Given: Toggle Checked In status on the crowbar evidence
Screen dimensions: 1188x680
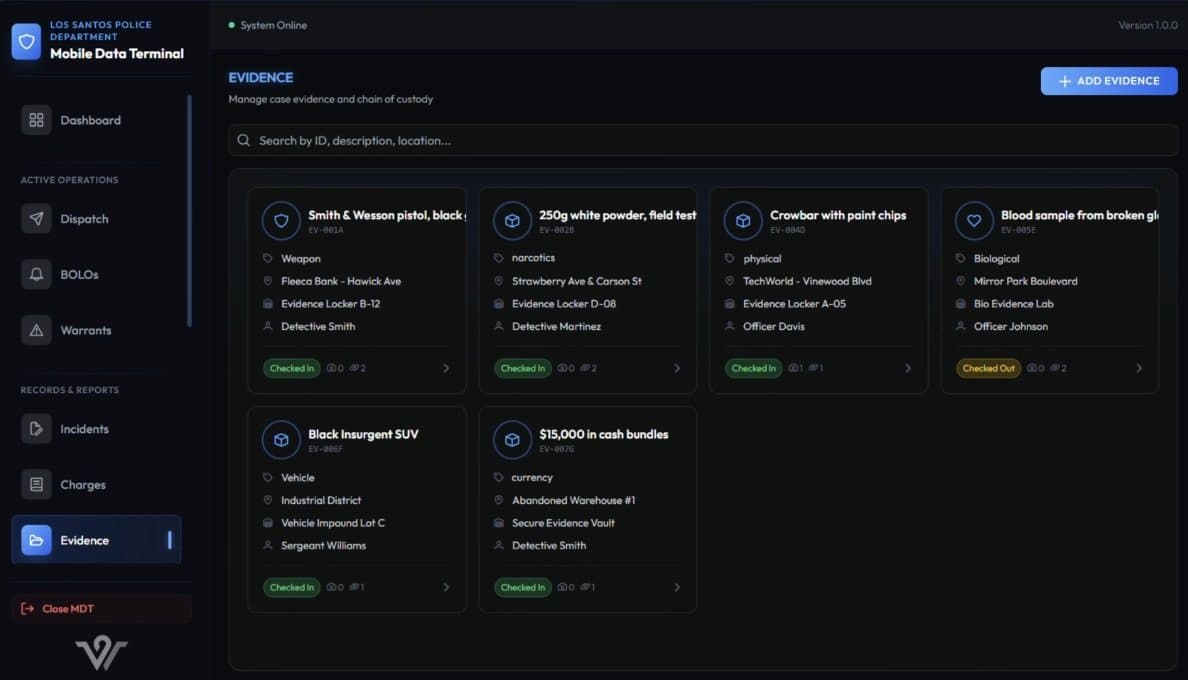Looking at the screenshot, I should coord(753,368).
